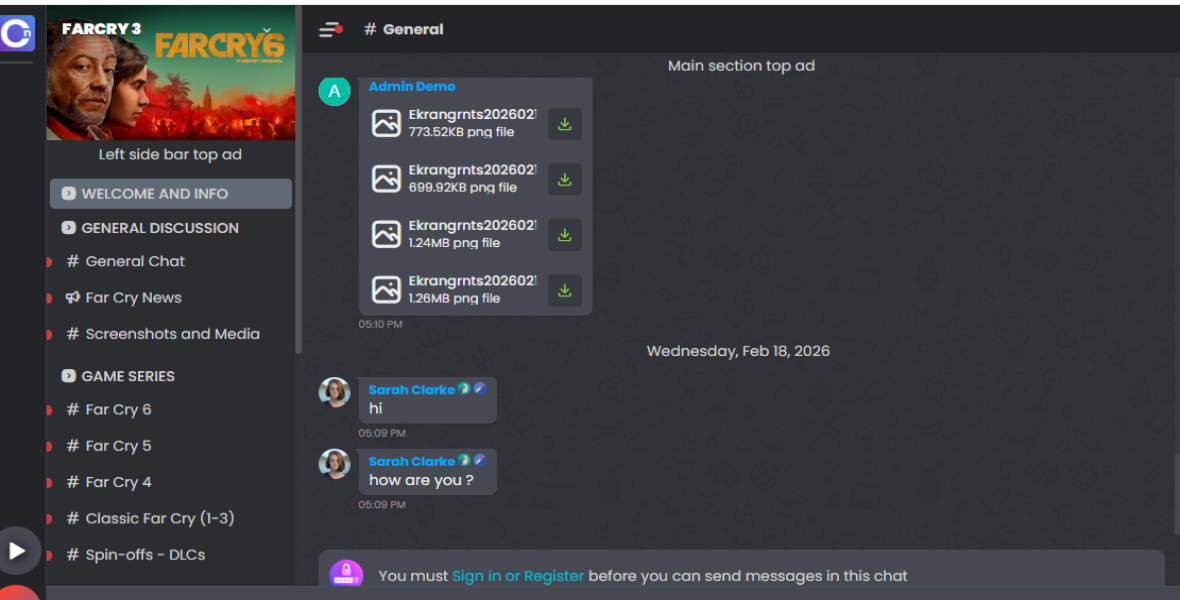
Task: Click Sarah Clarke's avatar next to "hi"
Action: click(334, 392)
